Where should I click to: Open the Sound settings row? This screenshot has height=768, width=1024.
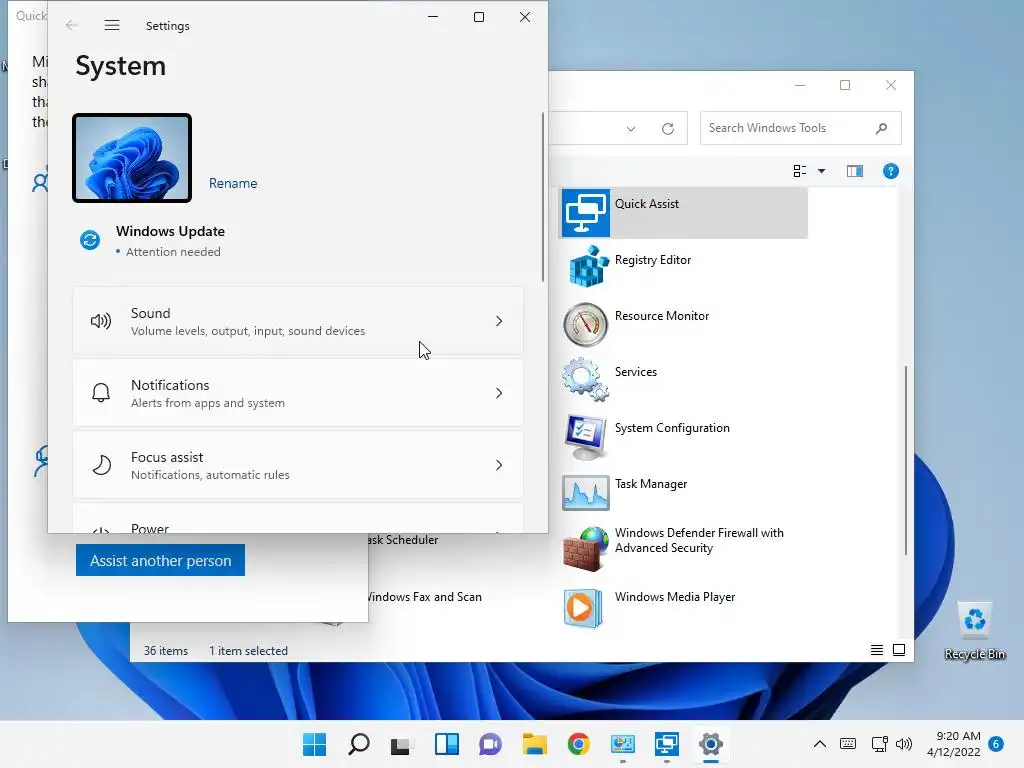298,321
